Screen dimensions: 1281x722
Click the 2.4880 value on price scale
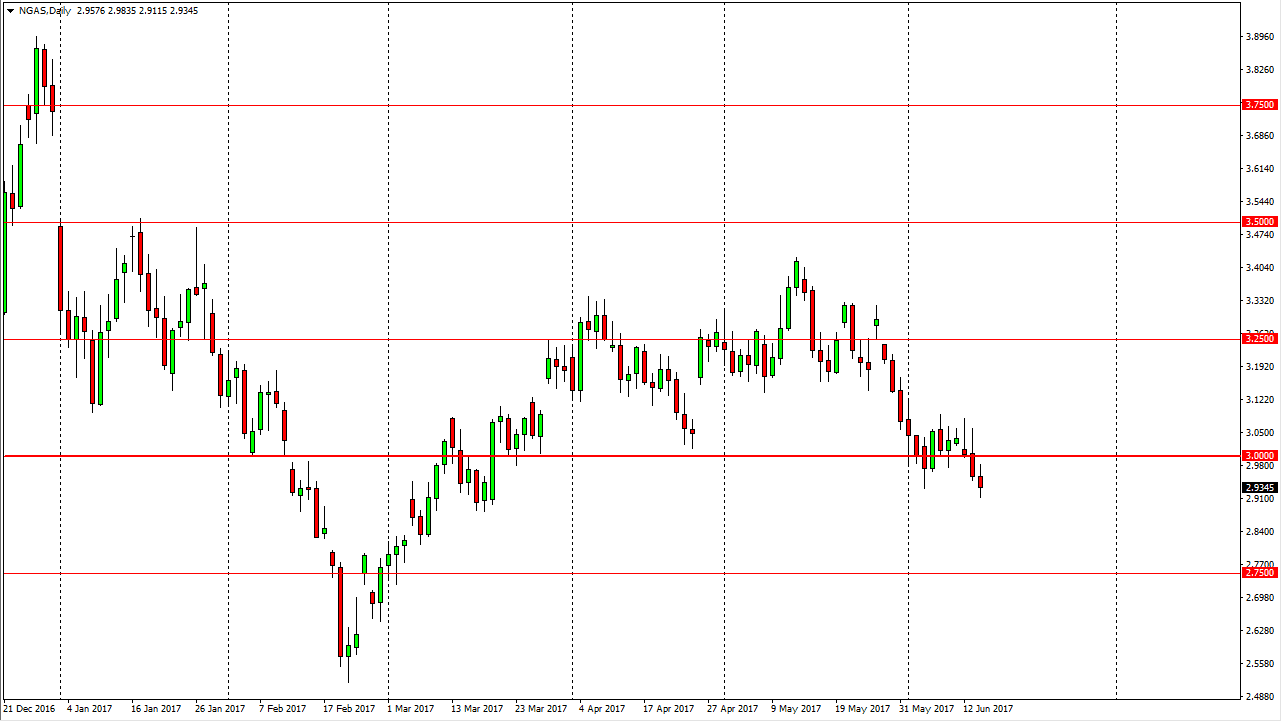1259,695
